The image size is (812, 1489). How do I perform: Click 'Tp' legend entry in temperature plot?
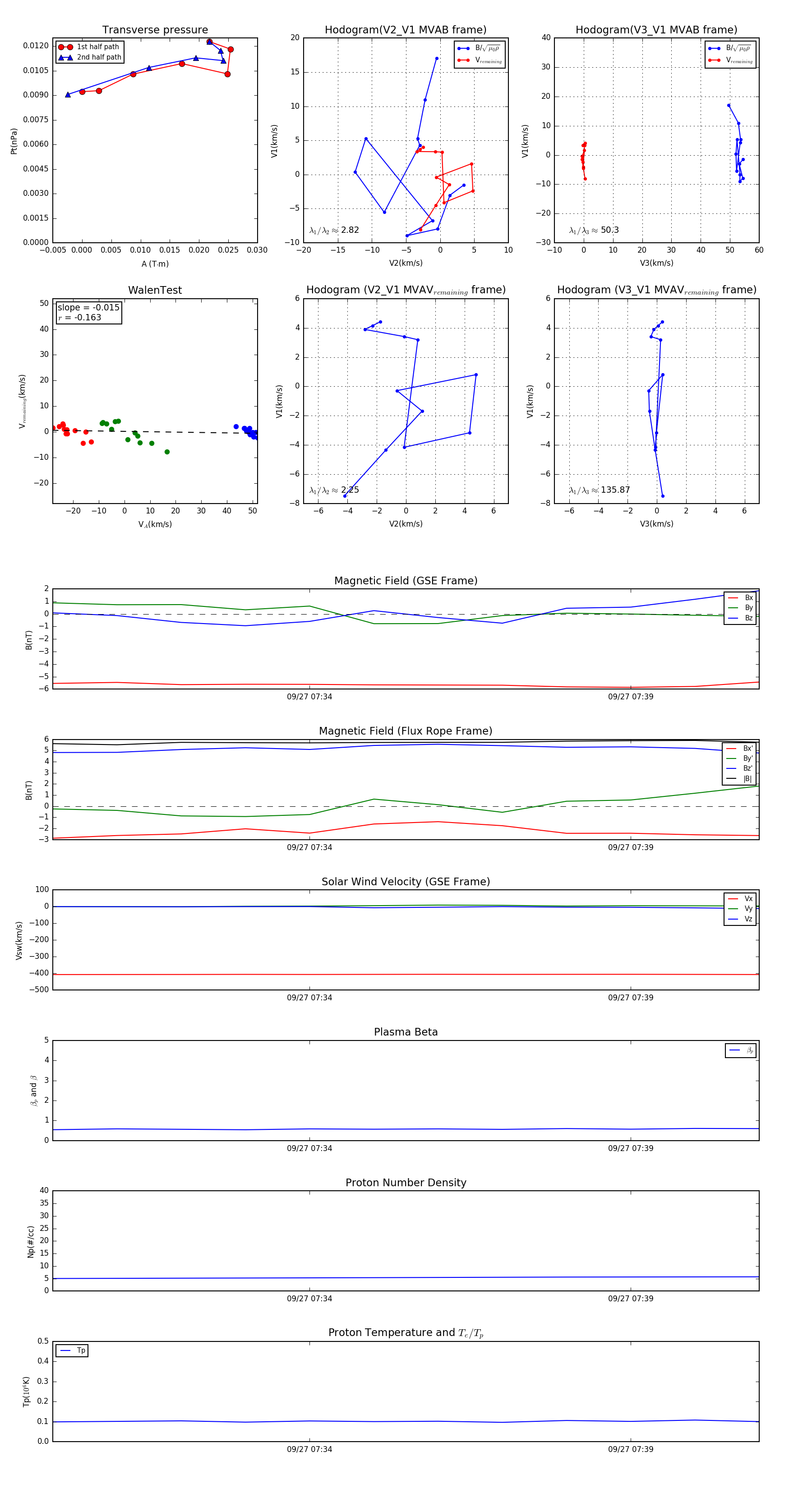(72, 1350)
